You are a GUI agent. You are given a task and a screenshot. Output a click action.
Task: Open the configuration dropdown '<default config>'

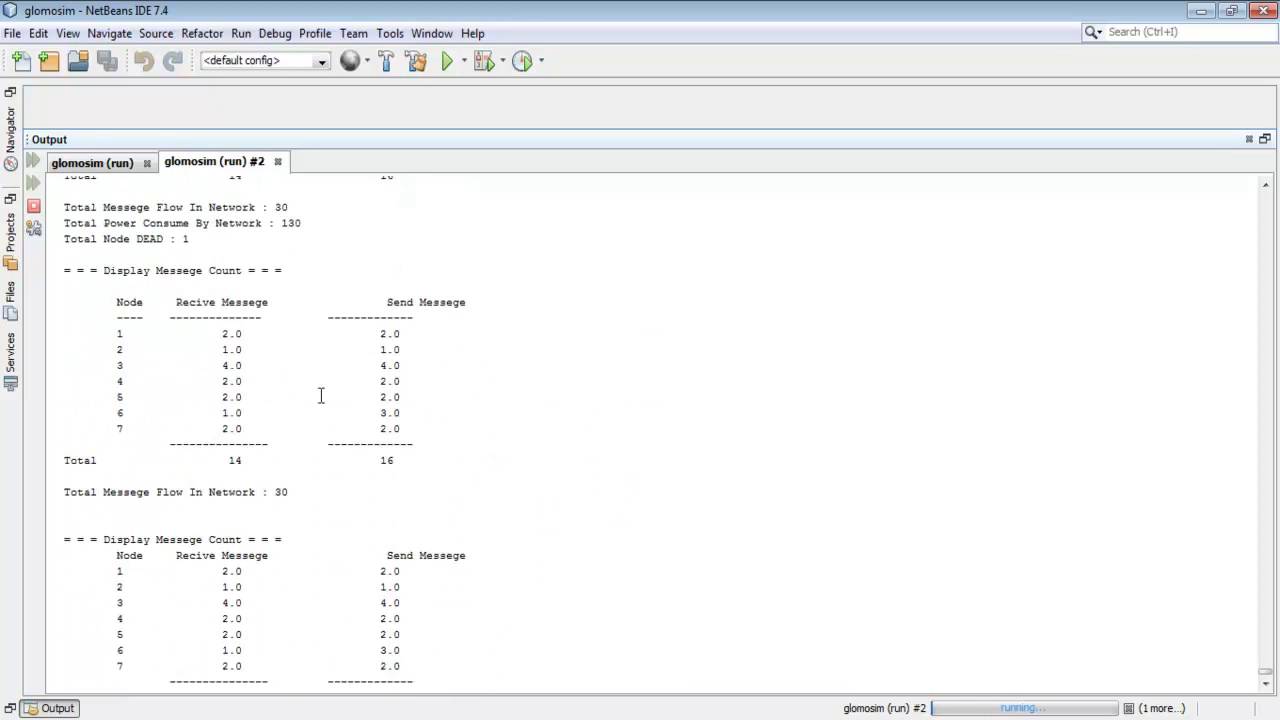point(265,61)
